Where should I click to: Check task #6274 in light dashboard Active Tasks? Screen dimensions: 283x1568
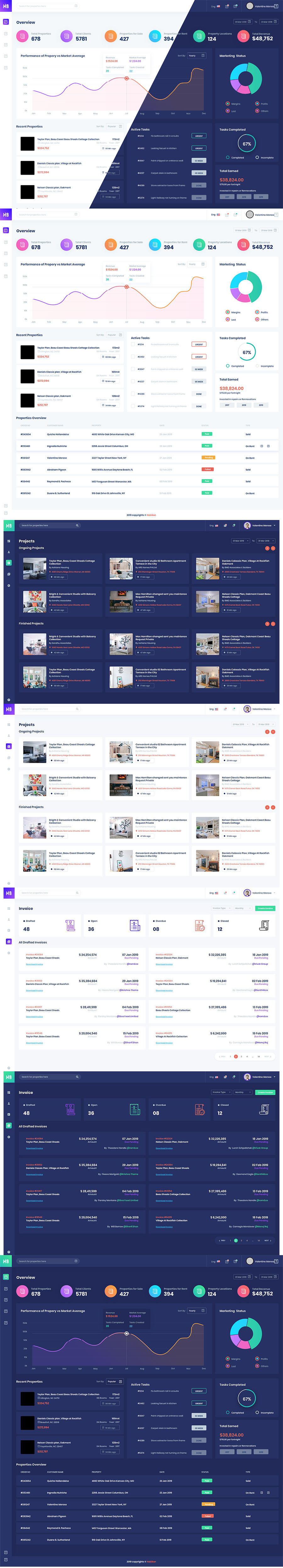133,406
